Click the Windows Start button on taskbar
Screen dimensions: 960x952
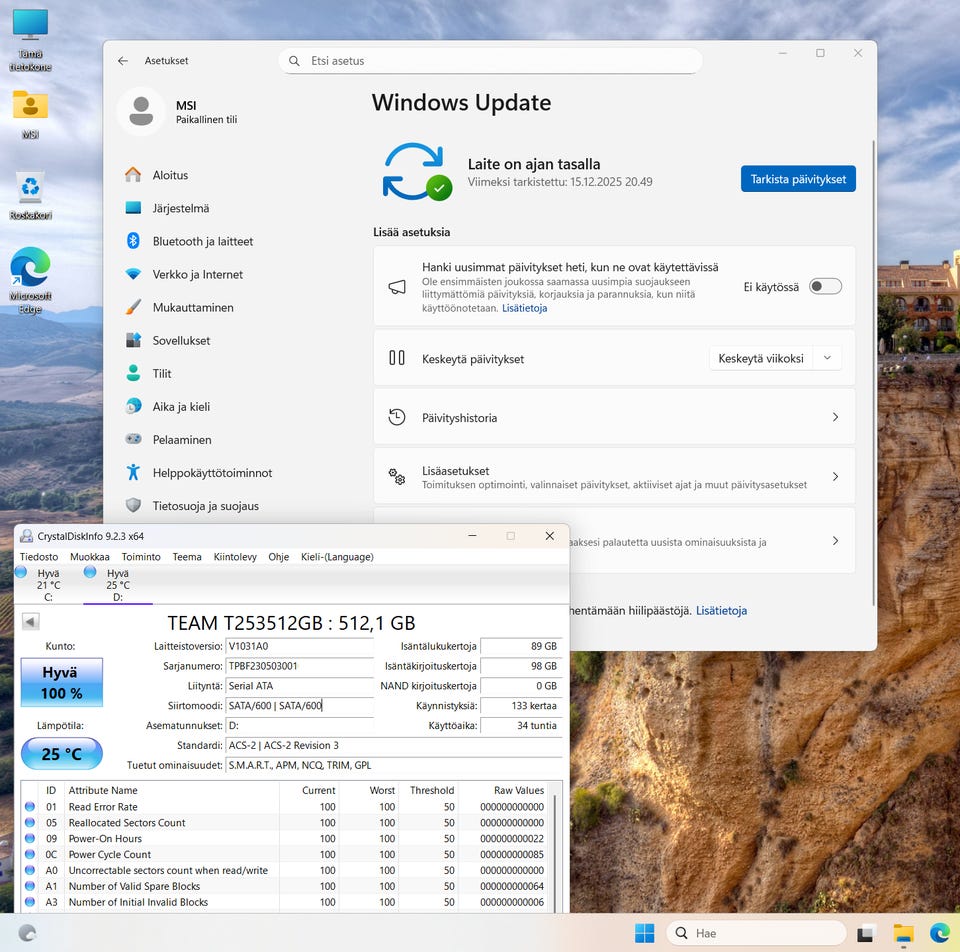pyautogui.click(x=645, y=933)
